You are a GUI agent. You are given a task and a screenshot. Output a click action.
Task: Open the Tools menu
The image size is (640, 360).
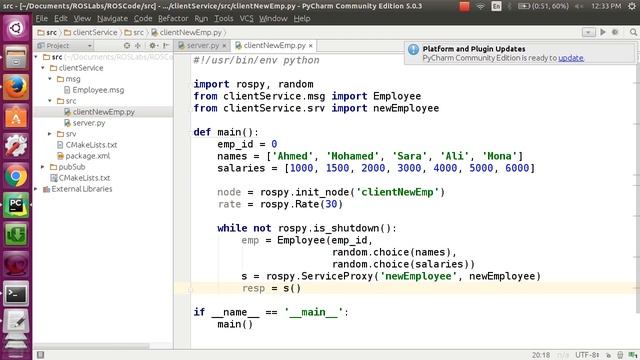pos(224,18)
